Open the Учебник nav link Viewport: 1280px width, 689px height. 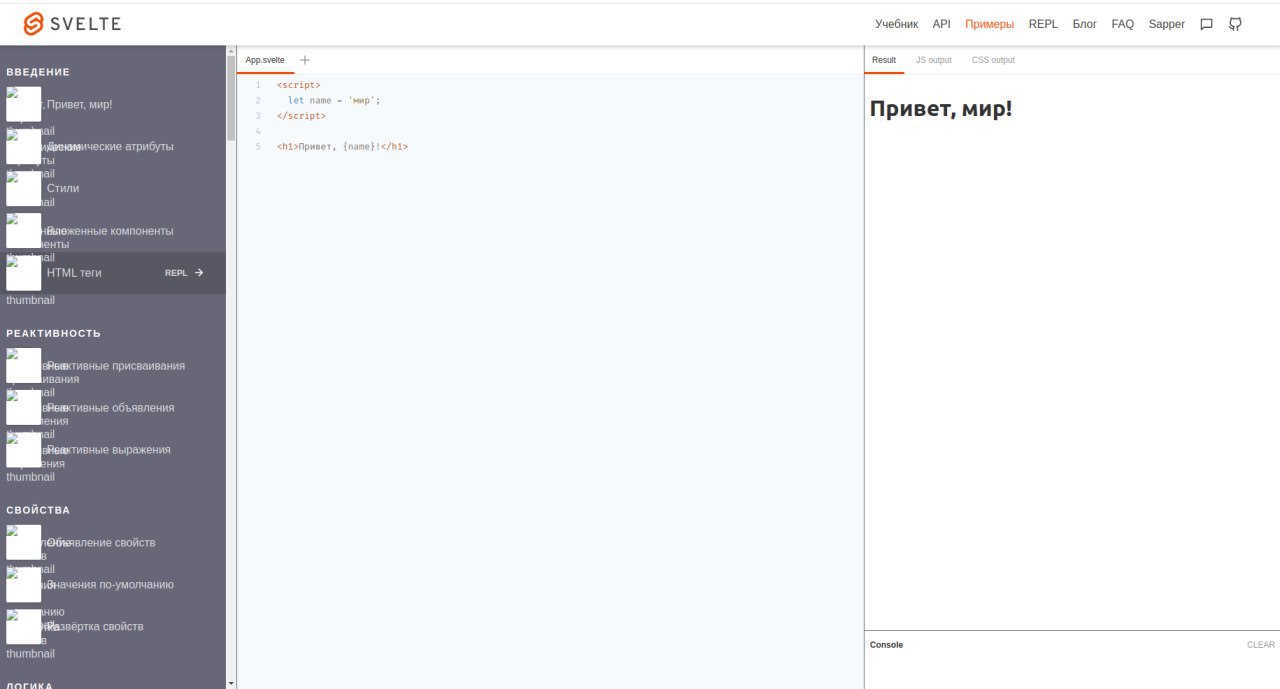pos(896,24)
